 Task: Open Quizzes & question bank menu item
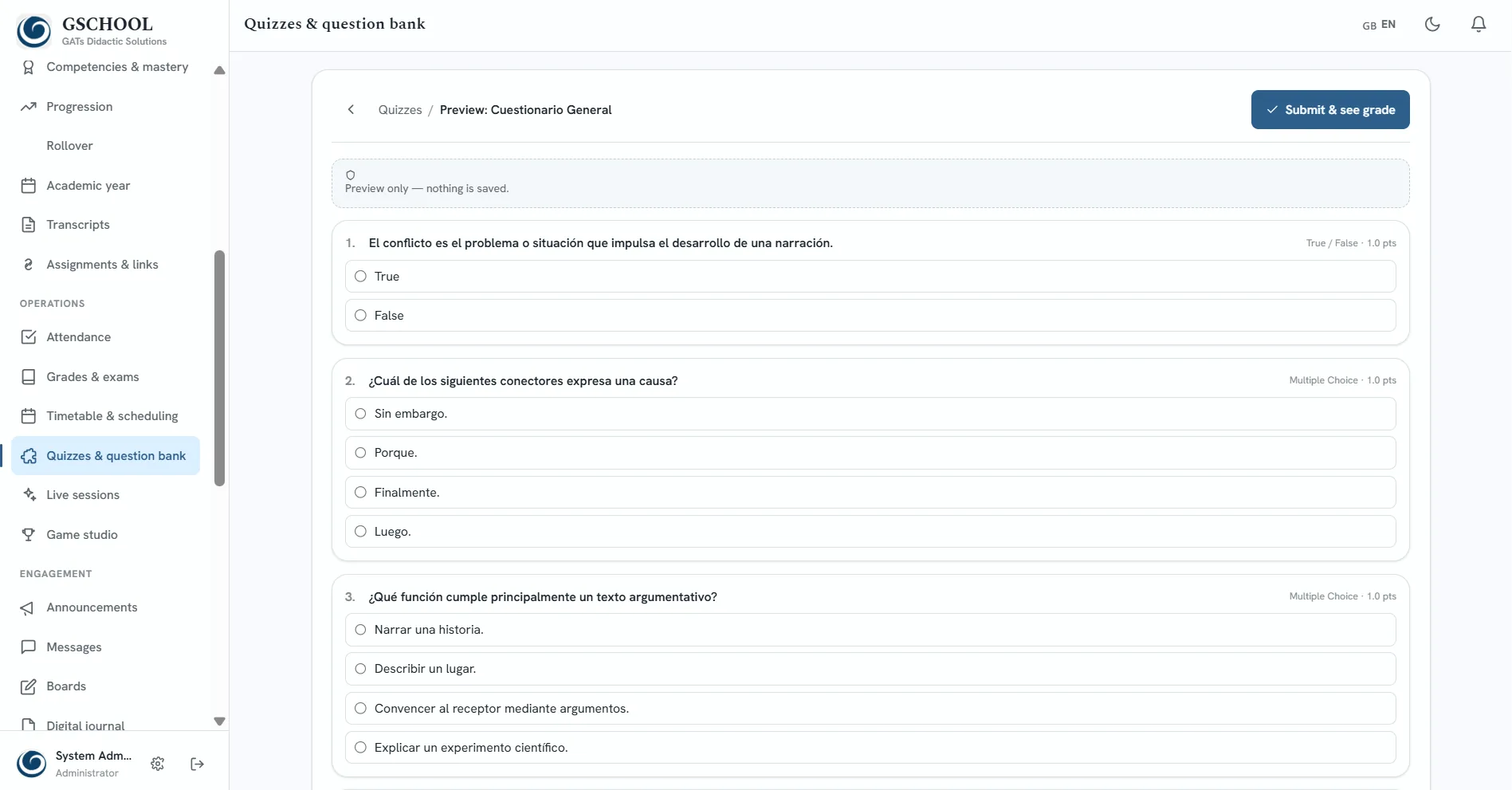pos(105,456)
